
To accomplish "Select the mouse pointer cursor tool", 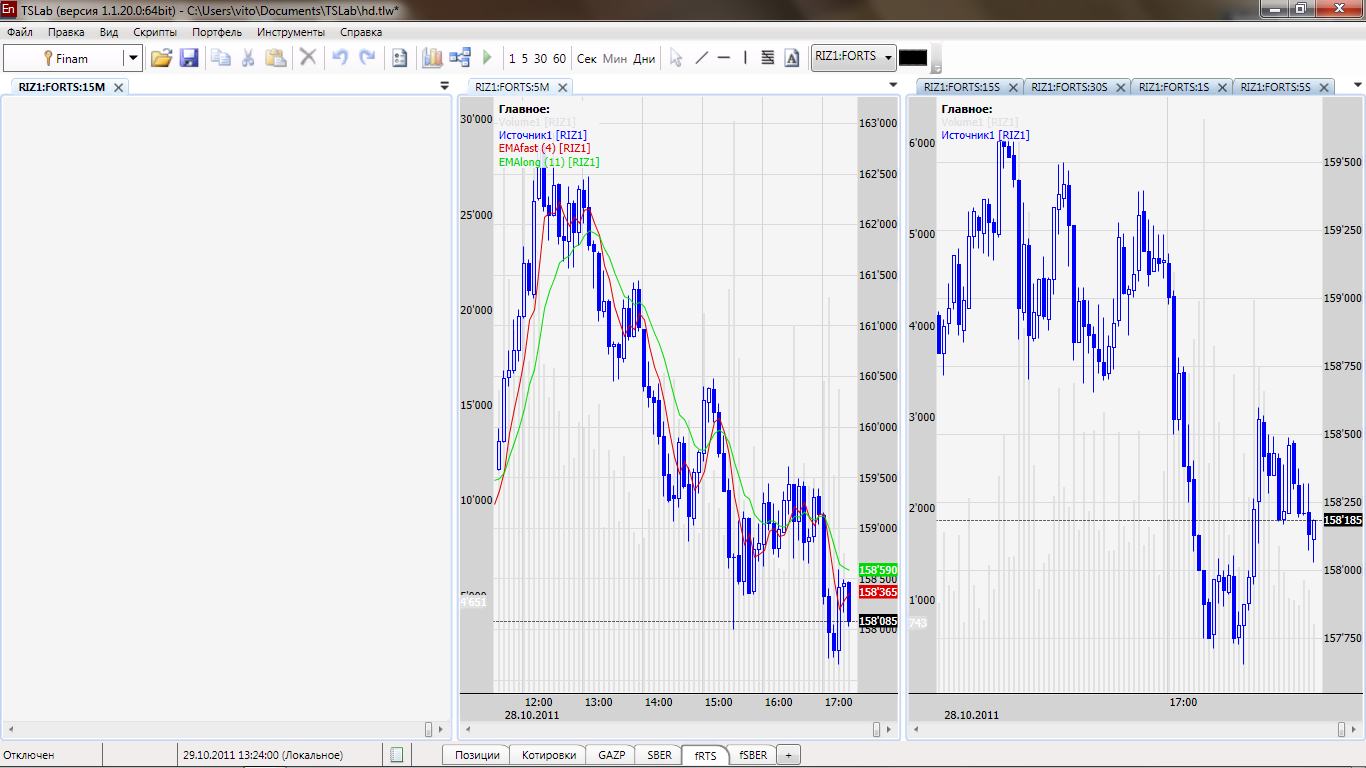I will [676, 58].
